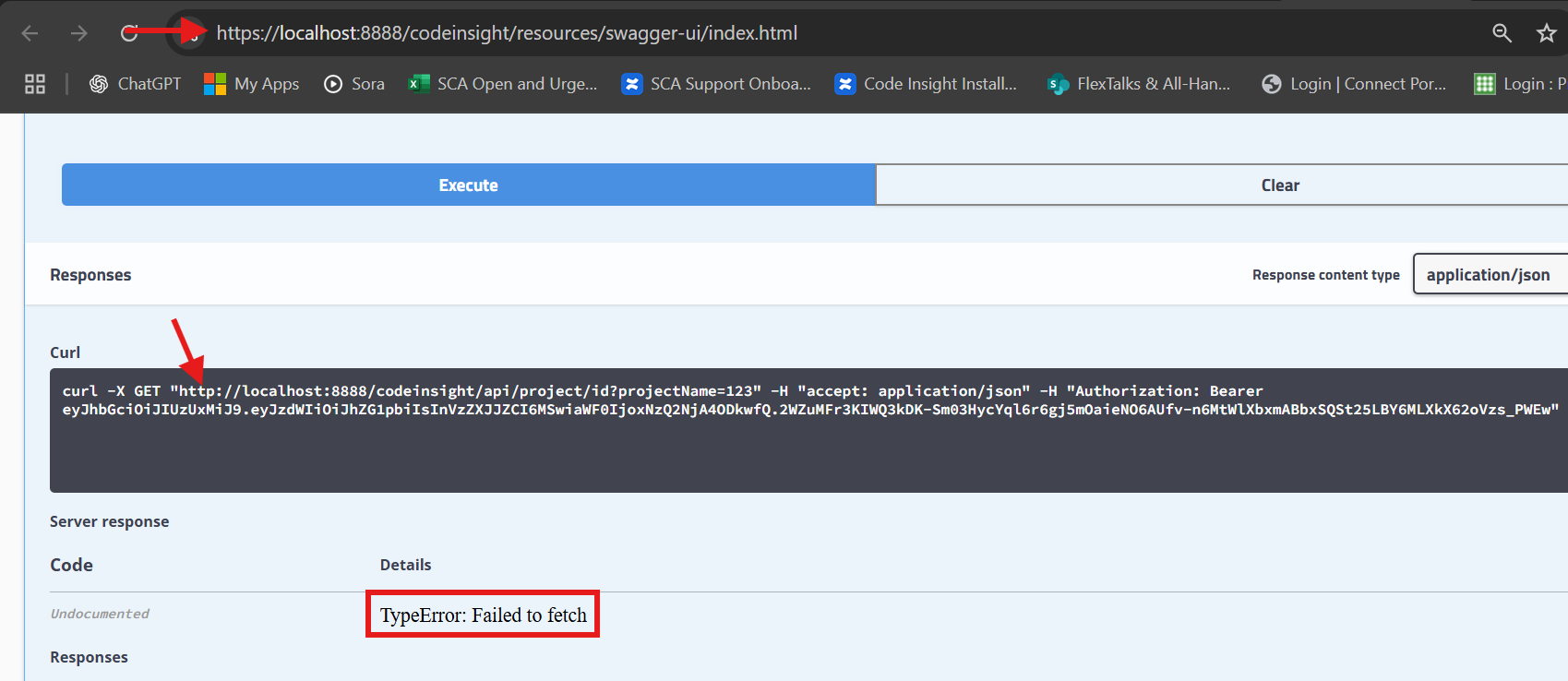
Task: Open the apps grid icon in bookmarks bar
Action: pos(35,84)
